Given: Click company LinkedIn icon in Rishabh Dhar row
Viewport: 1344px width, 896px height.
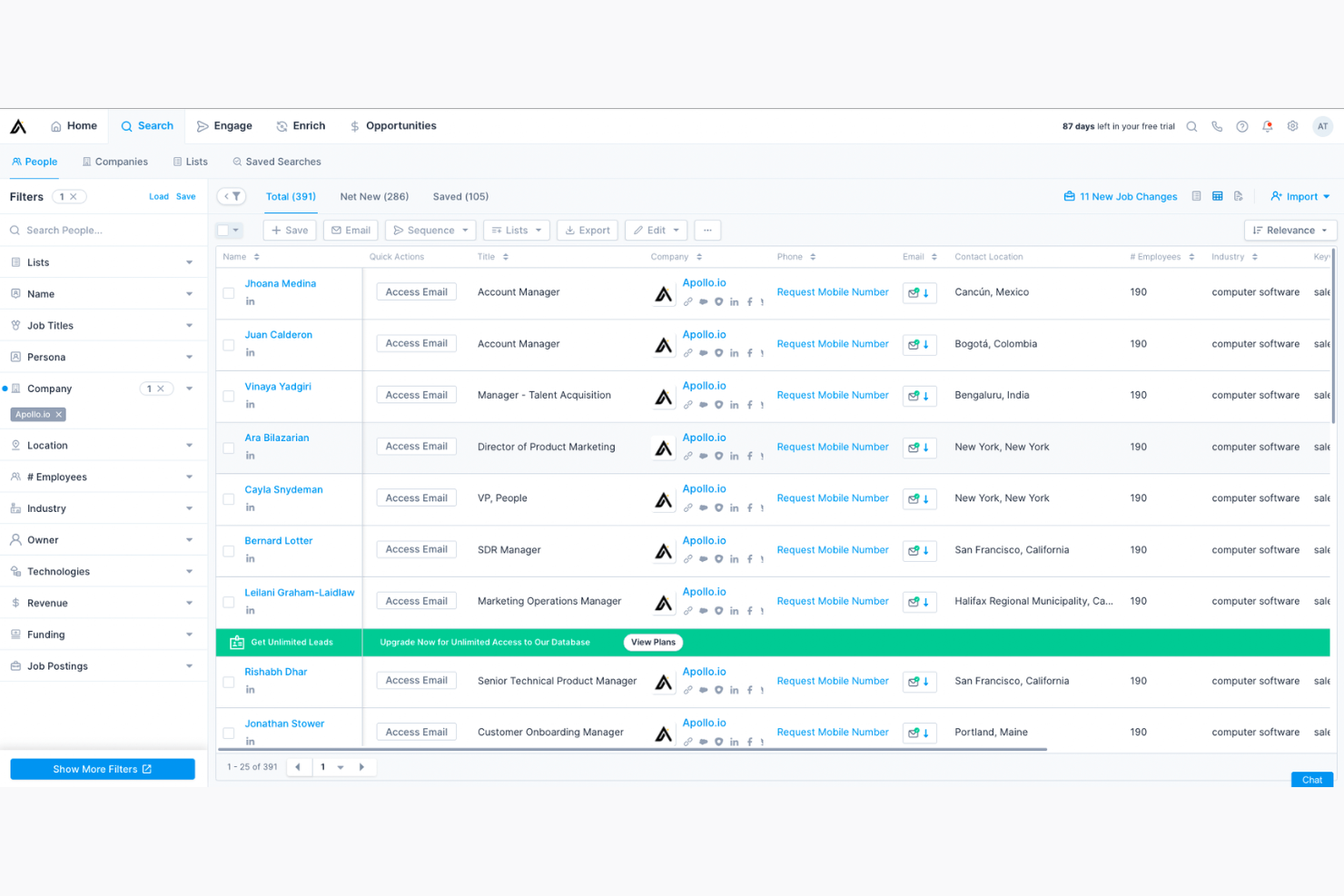Looking at the screenshot, I should [735, 690].
